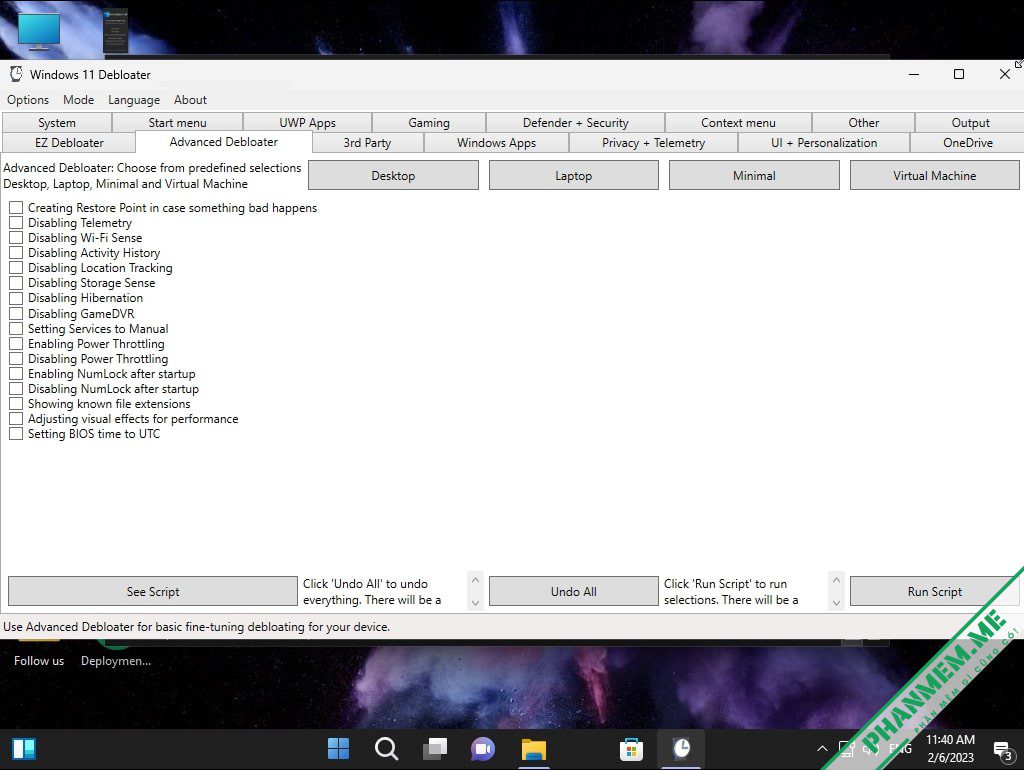Launch the Teams Chat taskbar icon
1024x770 pixels.
483,748
